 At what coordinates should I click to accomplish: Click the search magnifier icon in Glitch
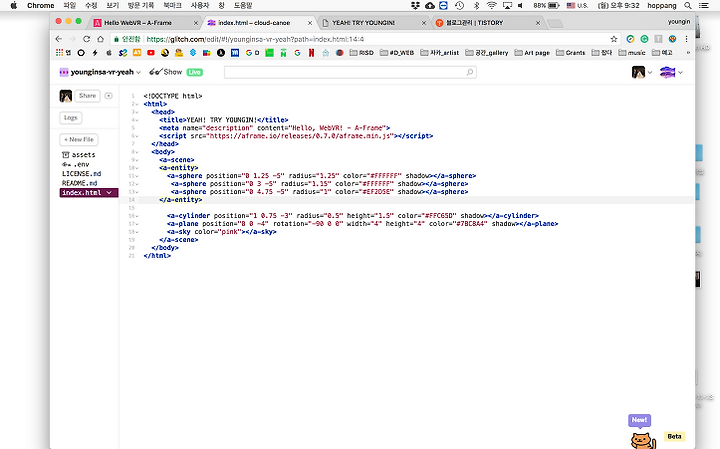469,72
